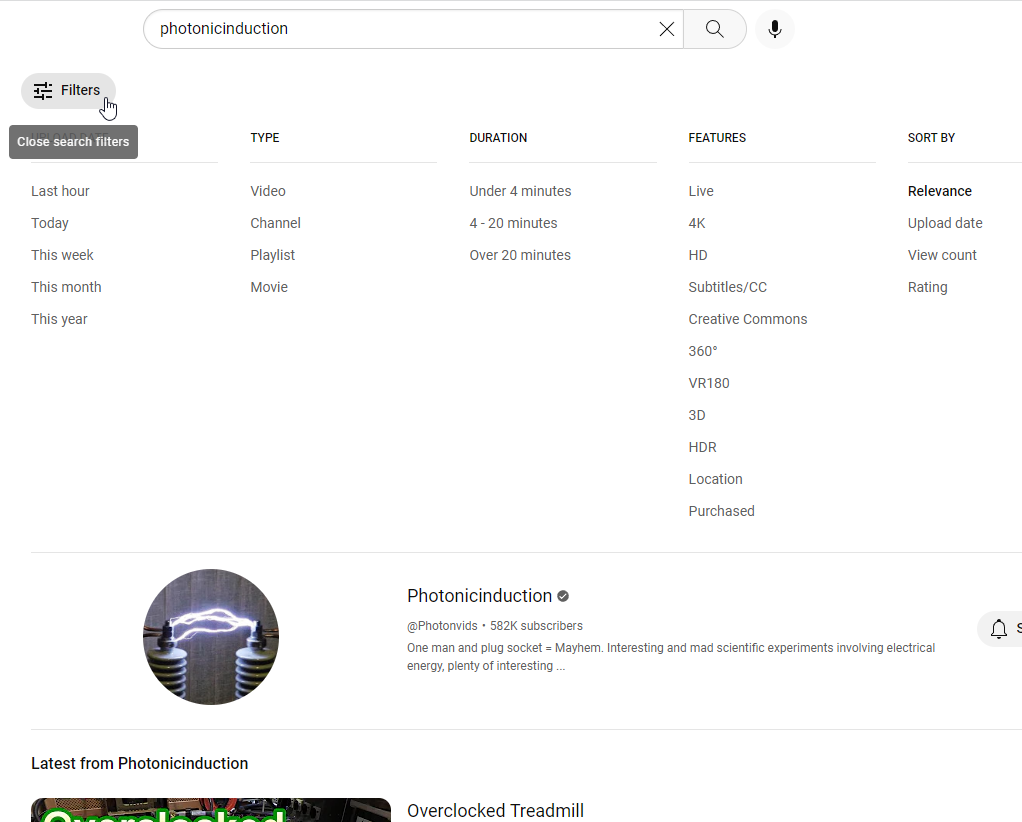This screenshot has width=1022, height=822.
Task: Filter by Last hour upload date
Action: tap(60, 191)
